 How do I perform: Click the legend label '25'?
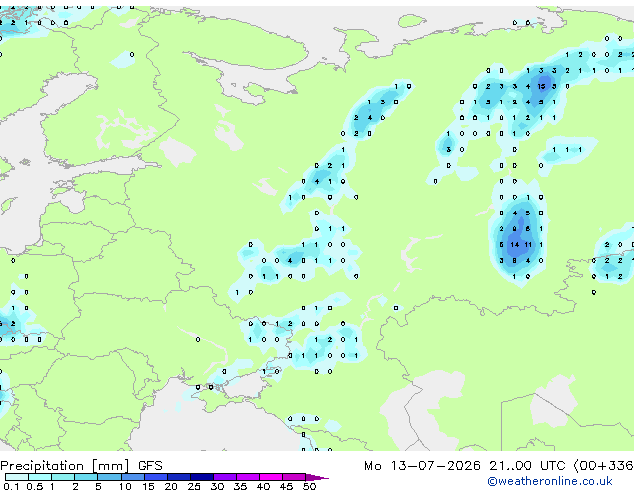(194, 486)
